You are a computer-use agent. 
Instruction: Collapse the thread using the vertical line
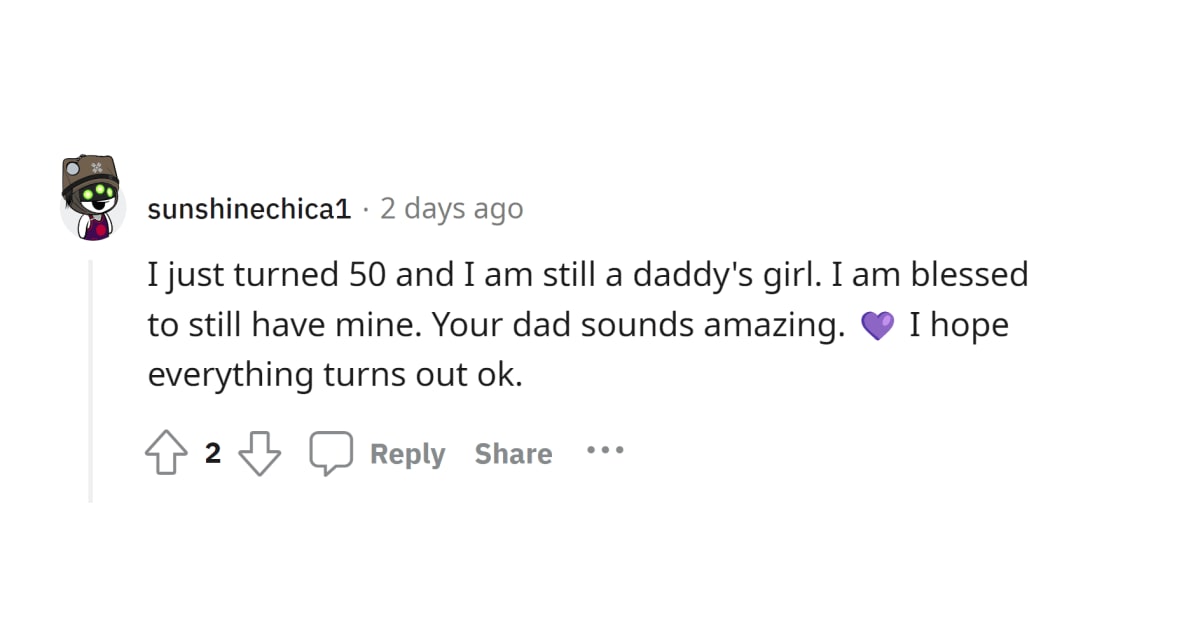[90, 380]
